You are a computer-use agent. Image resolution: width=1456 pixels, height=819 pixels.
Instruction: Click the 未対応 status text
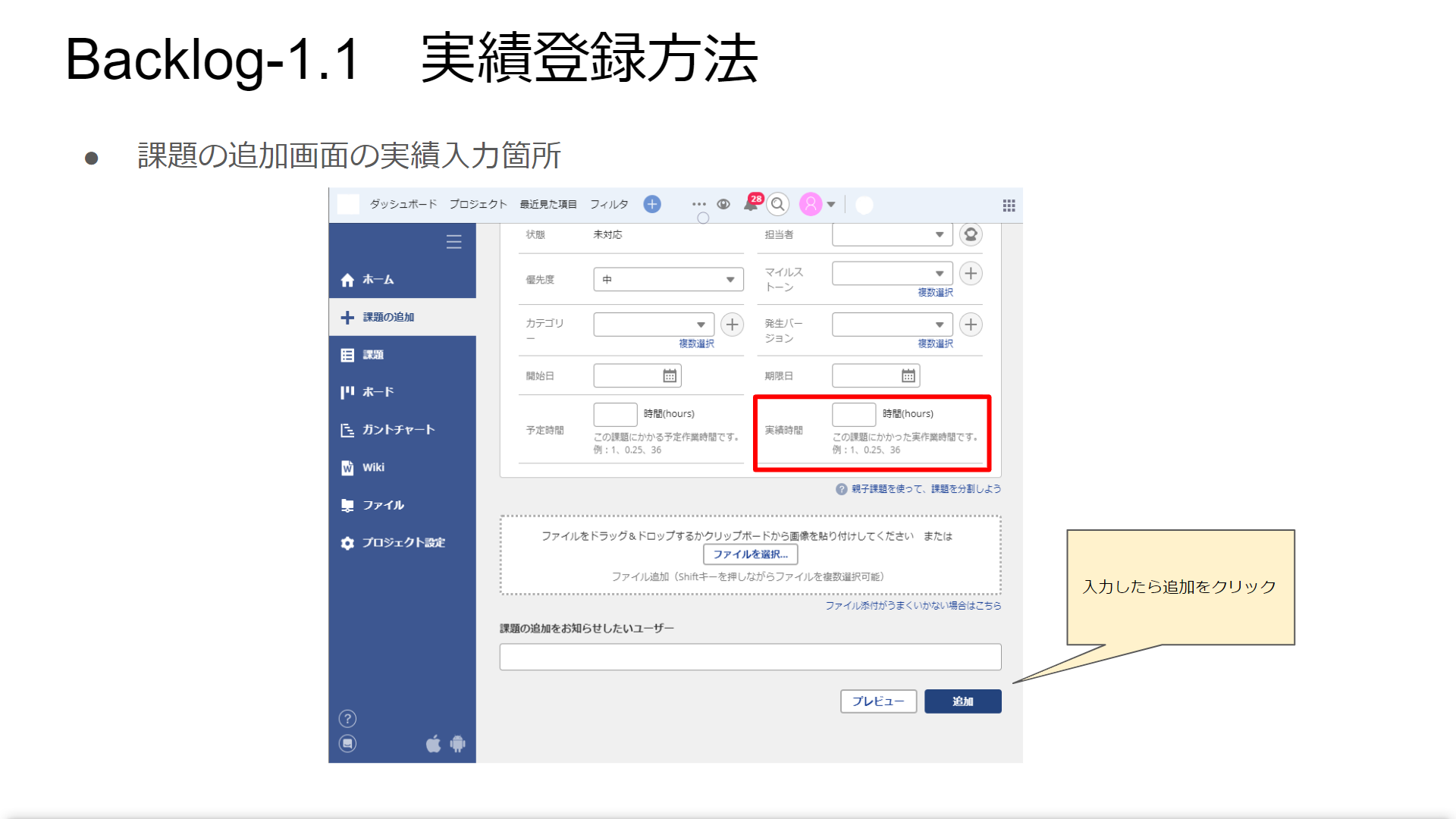click(607, 235)
